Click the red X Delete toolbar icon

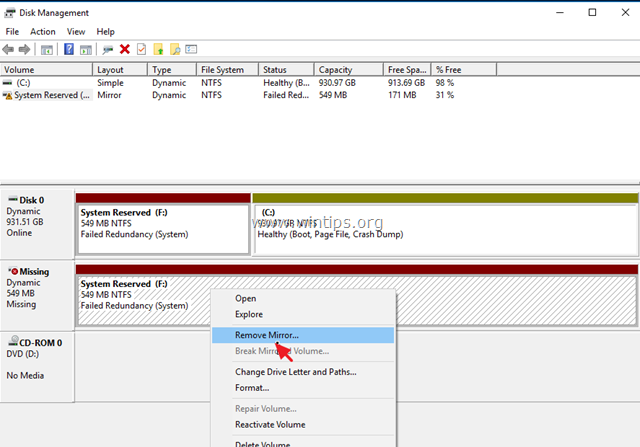point(125,49)
